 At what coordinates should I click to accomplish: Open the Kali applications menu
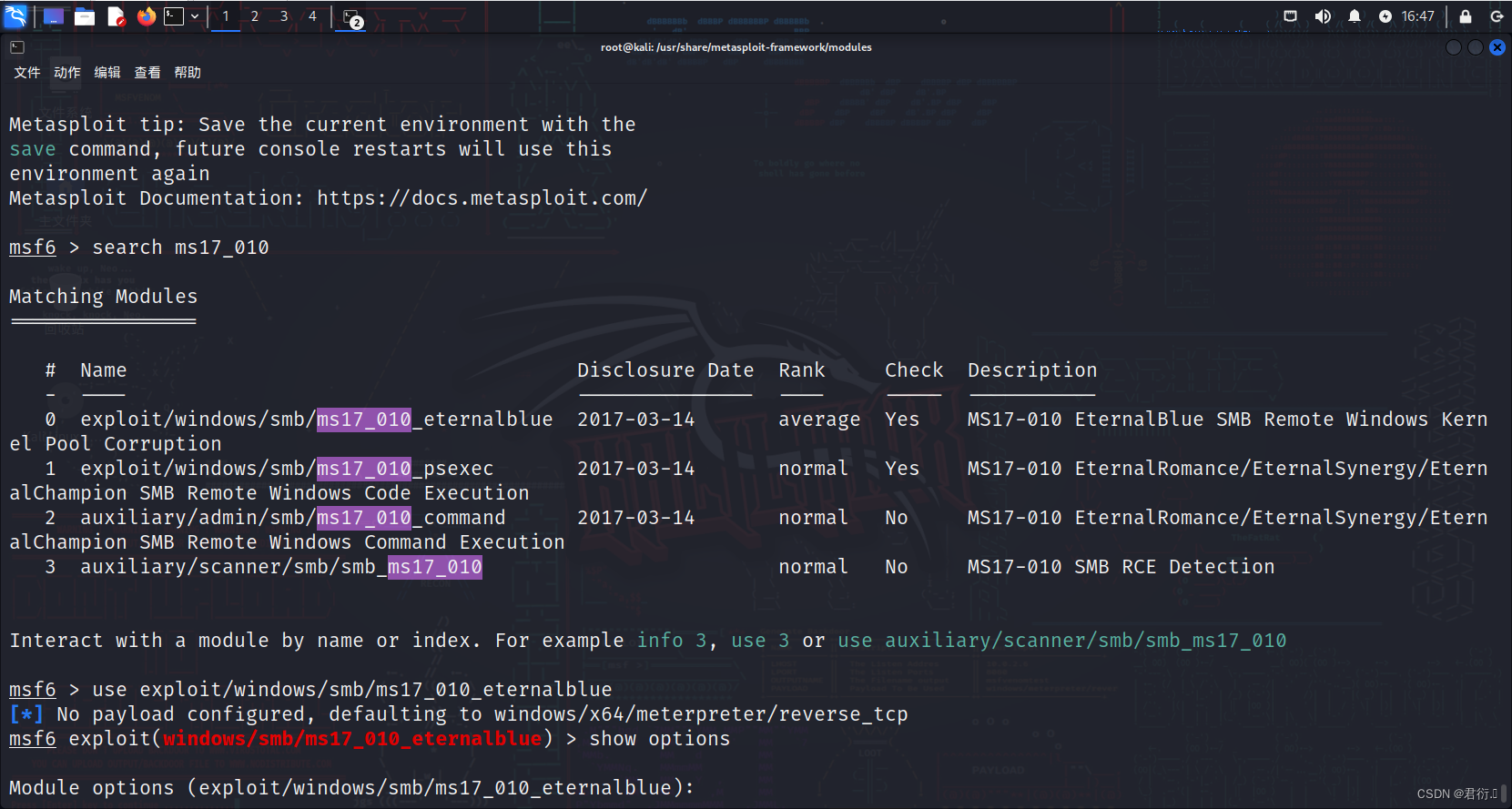(x=15, y=16)
